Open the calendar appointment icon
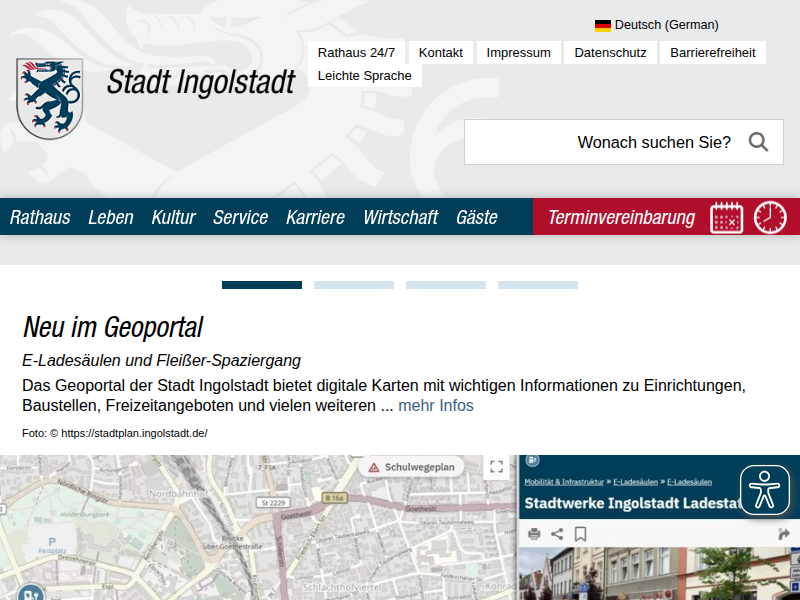Viewport: 800px width, 600px height. (727, 217)
